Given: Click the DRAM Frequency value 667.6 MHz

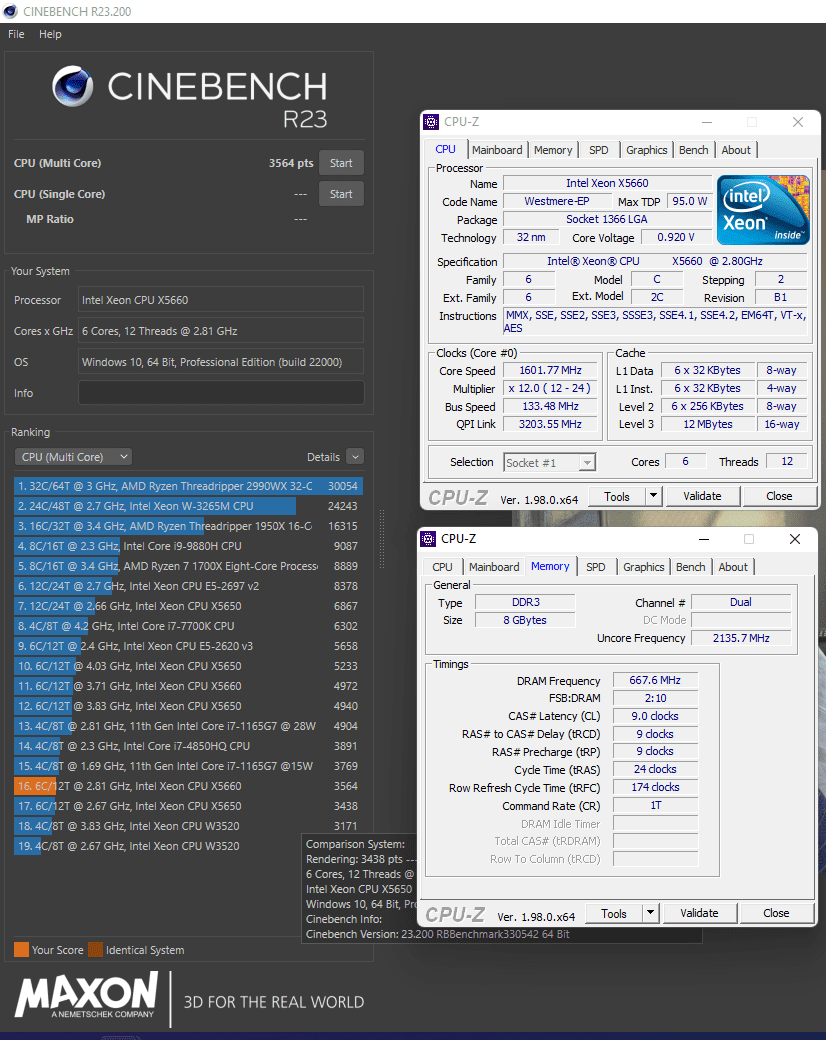Looking at the screenshot, I should pos(655,681).
